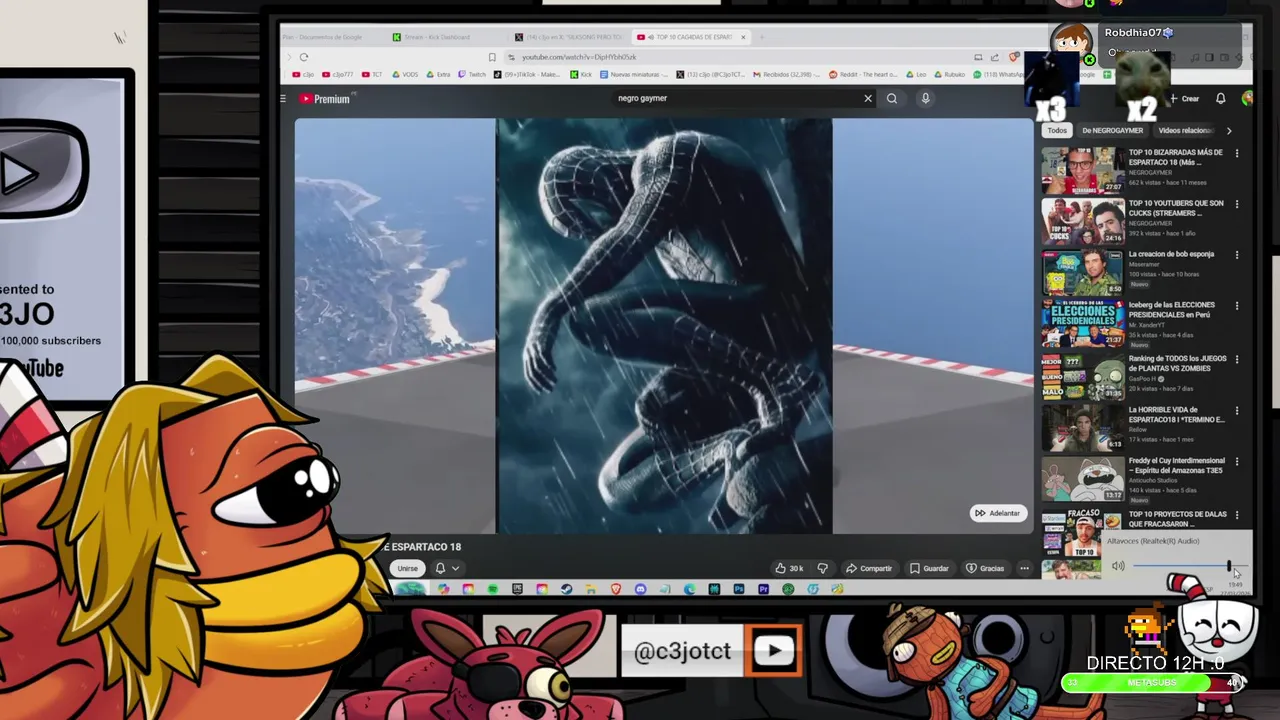Image resolution: width=1280 pixels, height=720 pixels.
Task: Like the video showing 30 k
Action: 789,568
